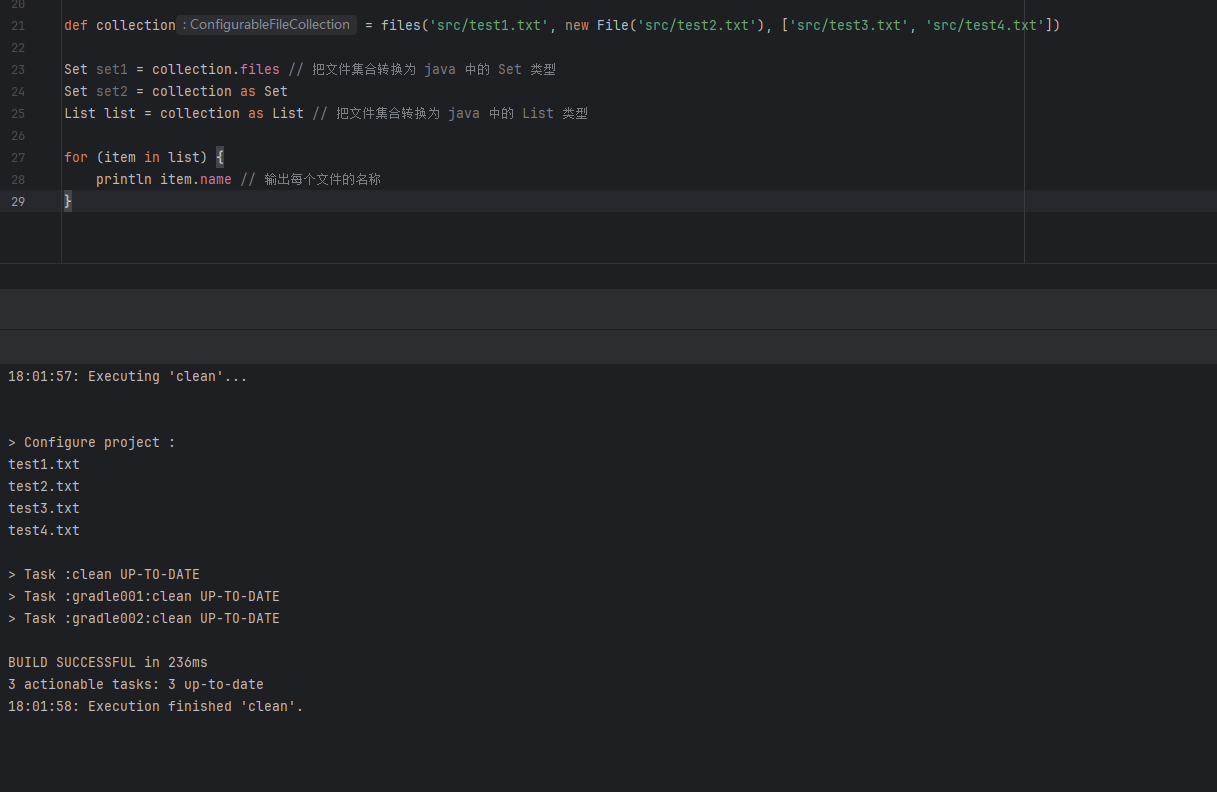This screenshot has height=792, width=1217.
Task: Click "3 actionable tasks: 3 up-to-date" line
Action: click(x=136, y=684)
